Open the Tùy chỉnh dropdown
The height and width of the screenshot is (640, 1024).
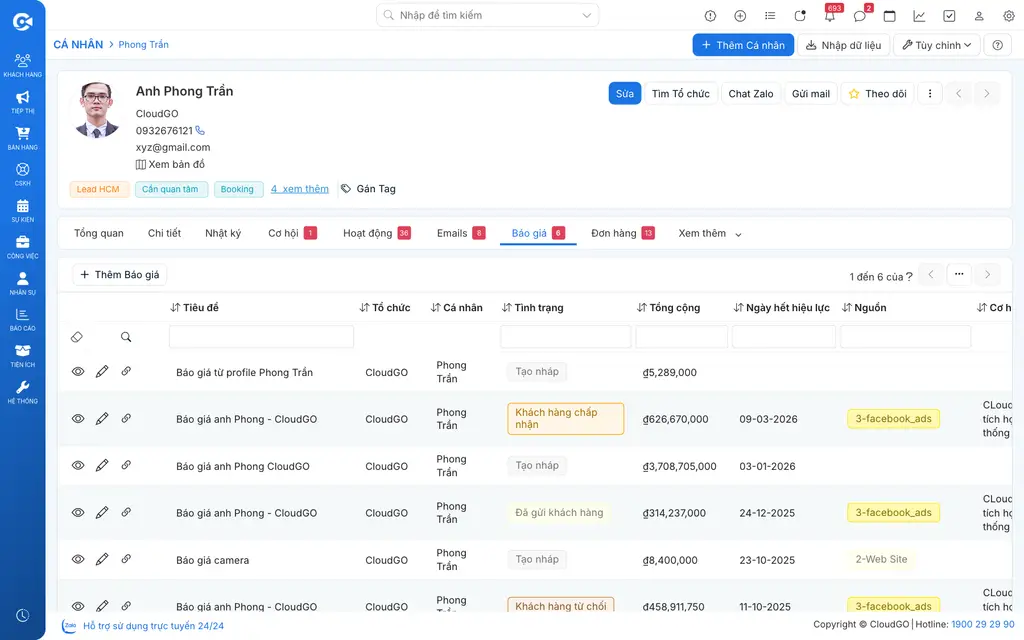click(936, 45)
